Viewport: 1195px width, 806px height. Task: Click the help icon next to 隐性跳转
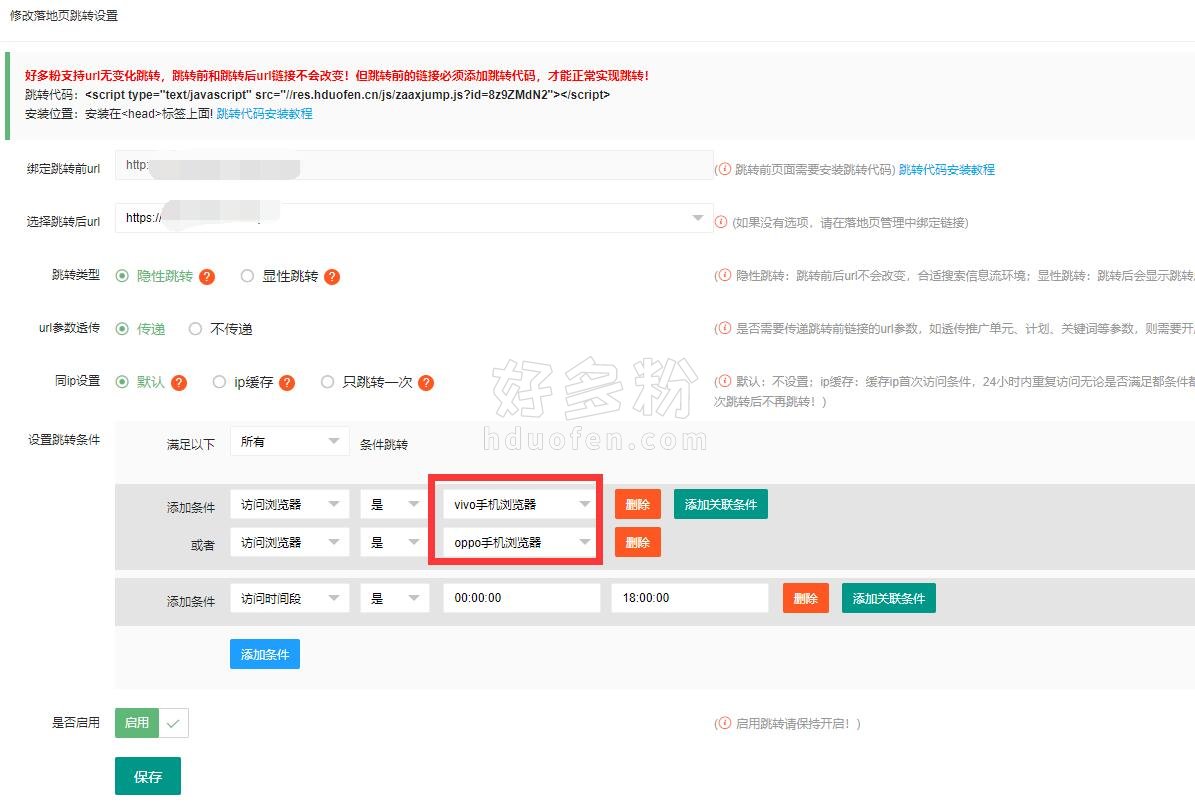[207, 277]
